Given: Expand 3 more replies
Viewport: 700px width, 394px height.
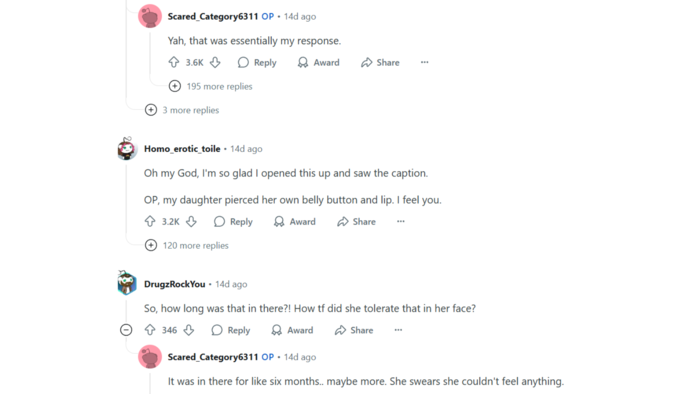Looking at the screenshot, I should pos(182,110).
